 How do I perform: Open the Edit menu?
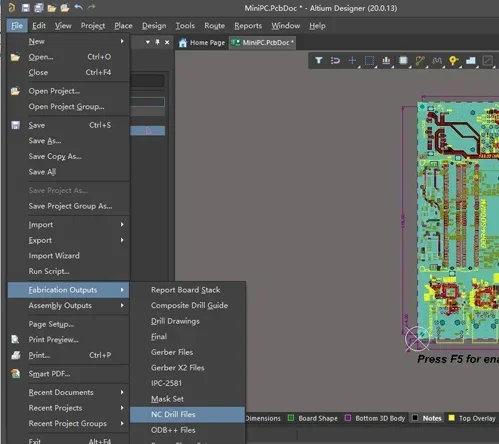tap(39, 26)
